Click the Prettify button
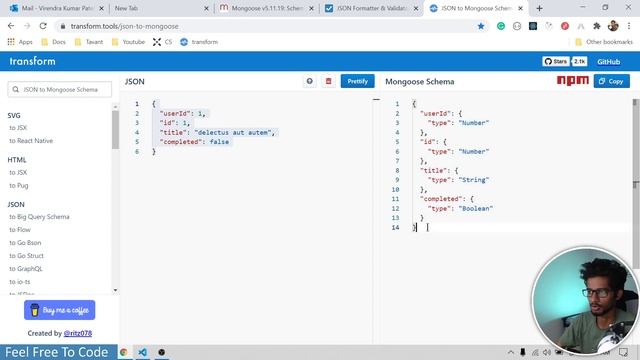The image size is (640, 360). (x=357, y=81)
